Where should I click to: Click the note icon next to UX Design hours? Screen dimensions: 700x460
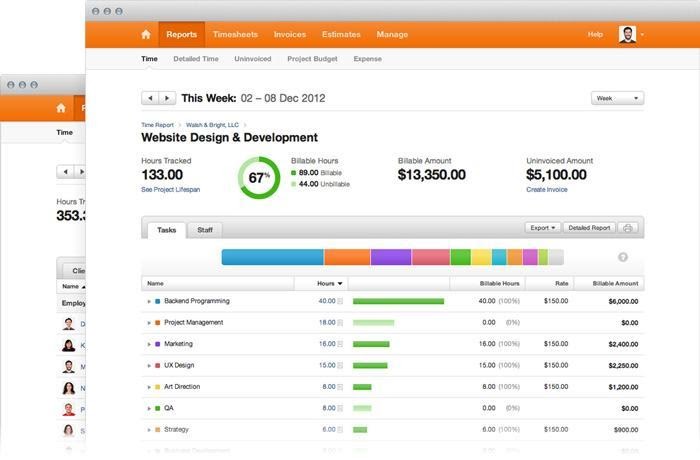pyautogui.click(x=340, y=366)
